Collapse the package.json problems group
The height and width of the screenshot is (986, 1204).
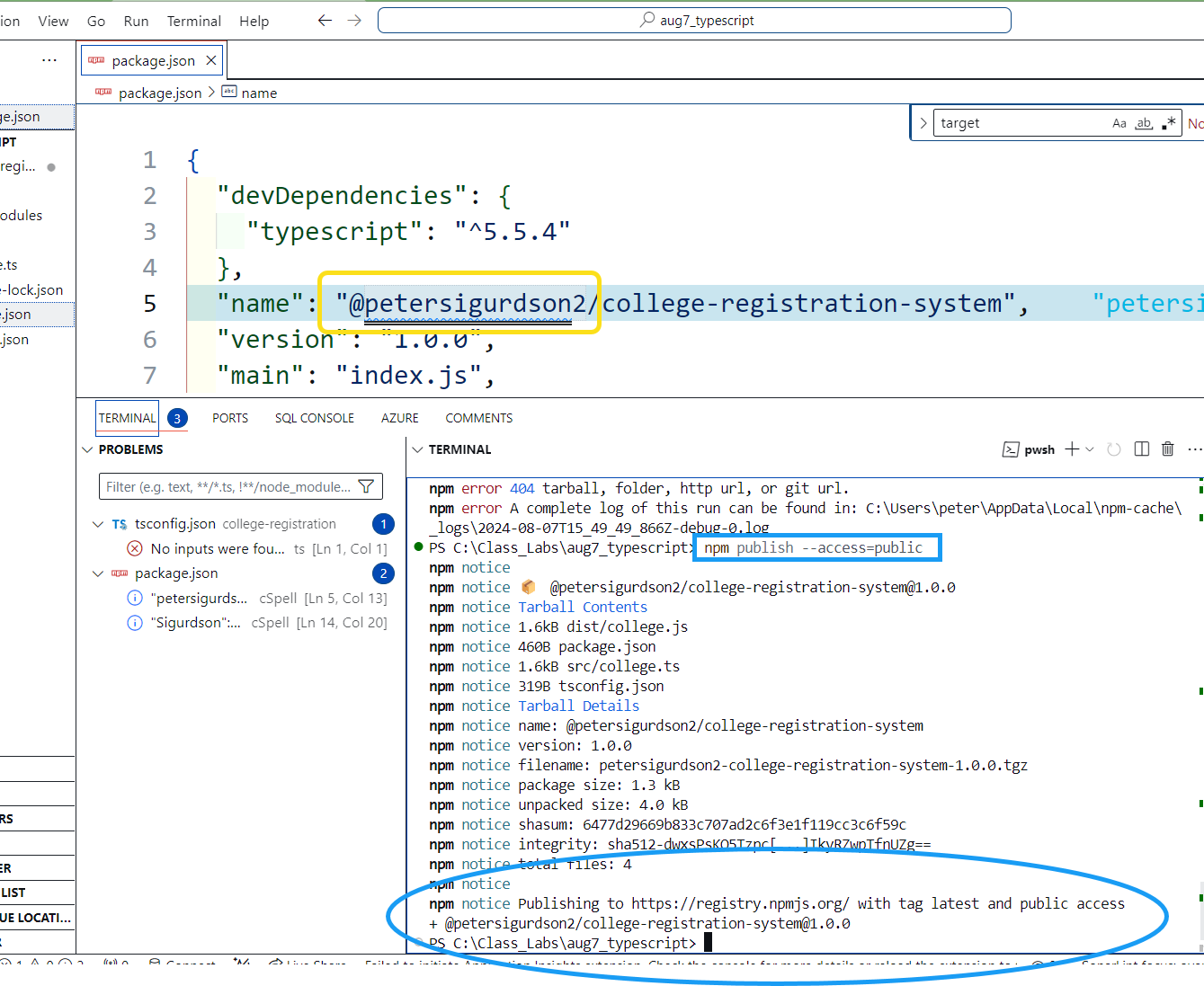point(98,573)
